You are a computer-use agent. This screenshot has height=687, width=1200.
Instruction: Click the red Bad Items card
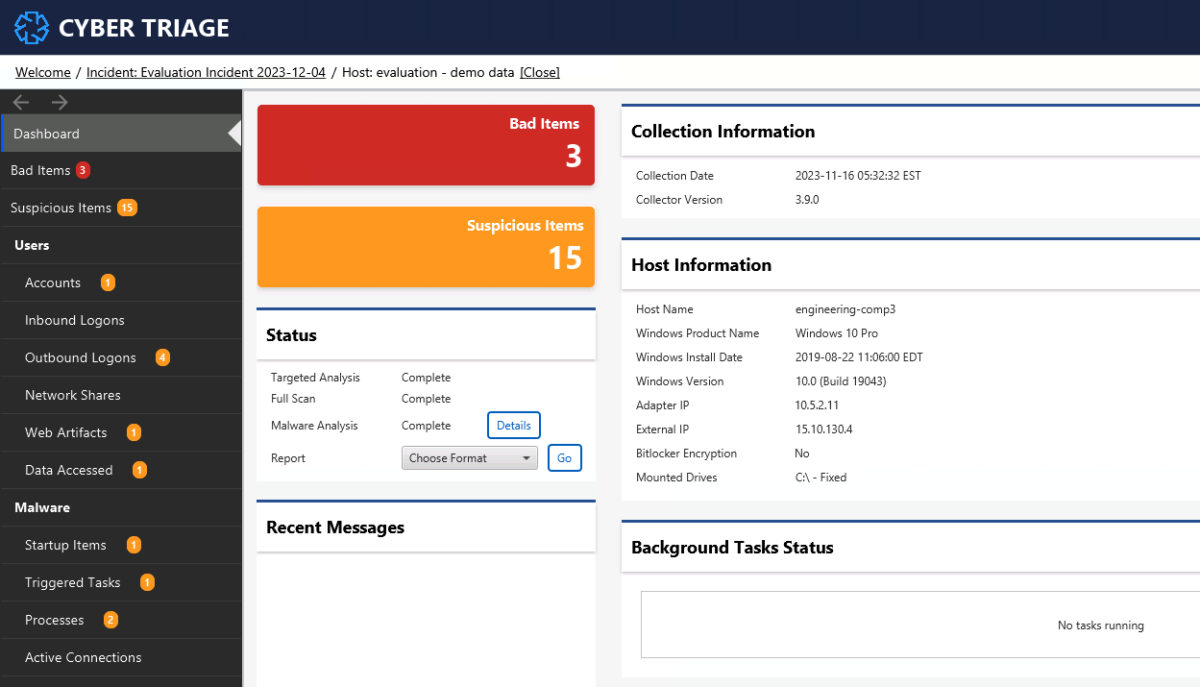point(425,145)
